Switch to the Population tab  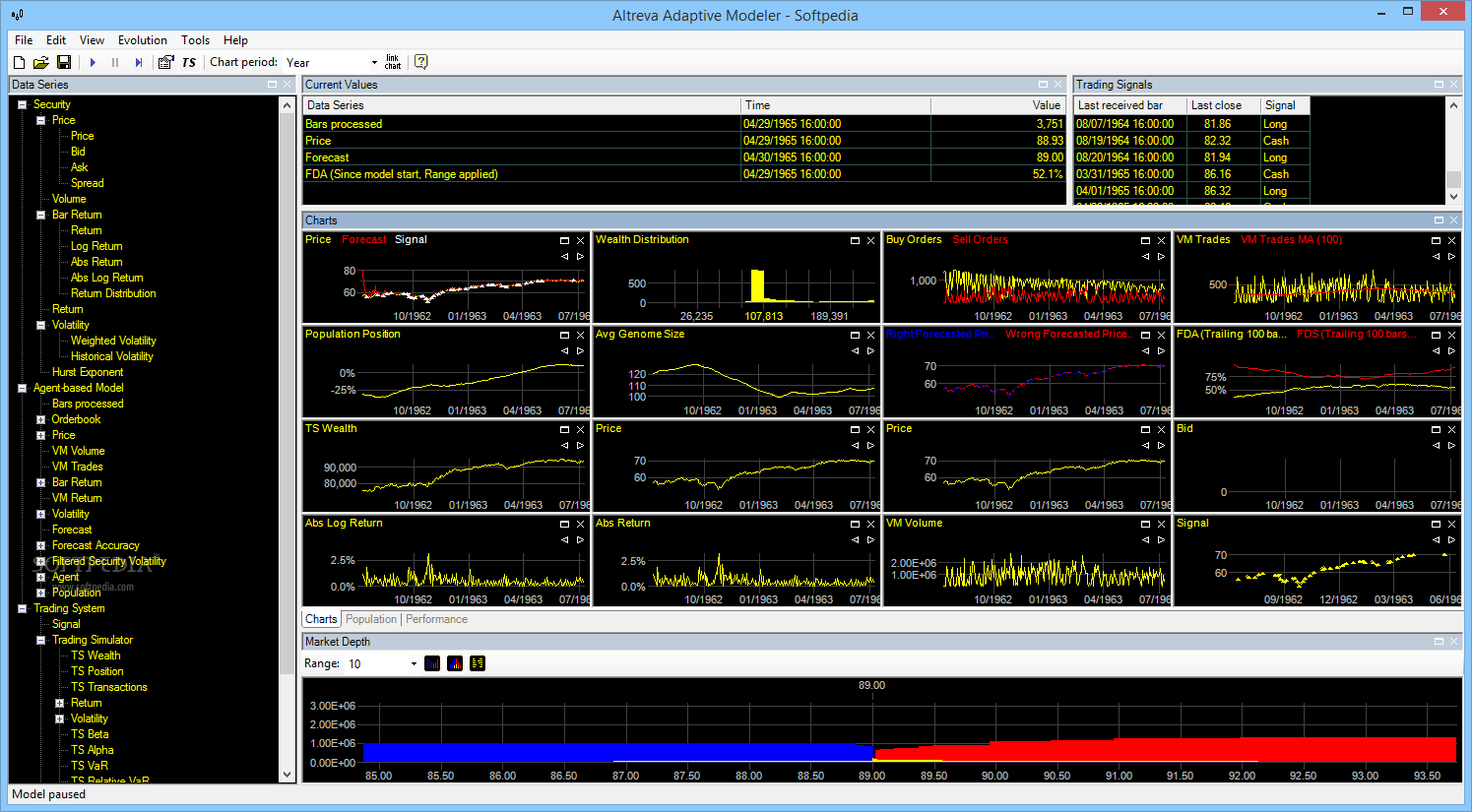[371, 619]
